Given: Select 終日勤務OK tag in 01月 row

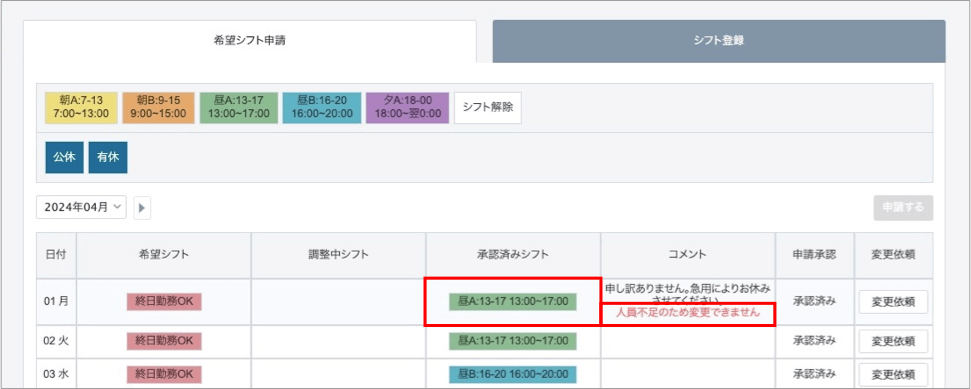Looking at the screenshot, I should coord(164,302).
